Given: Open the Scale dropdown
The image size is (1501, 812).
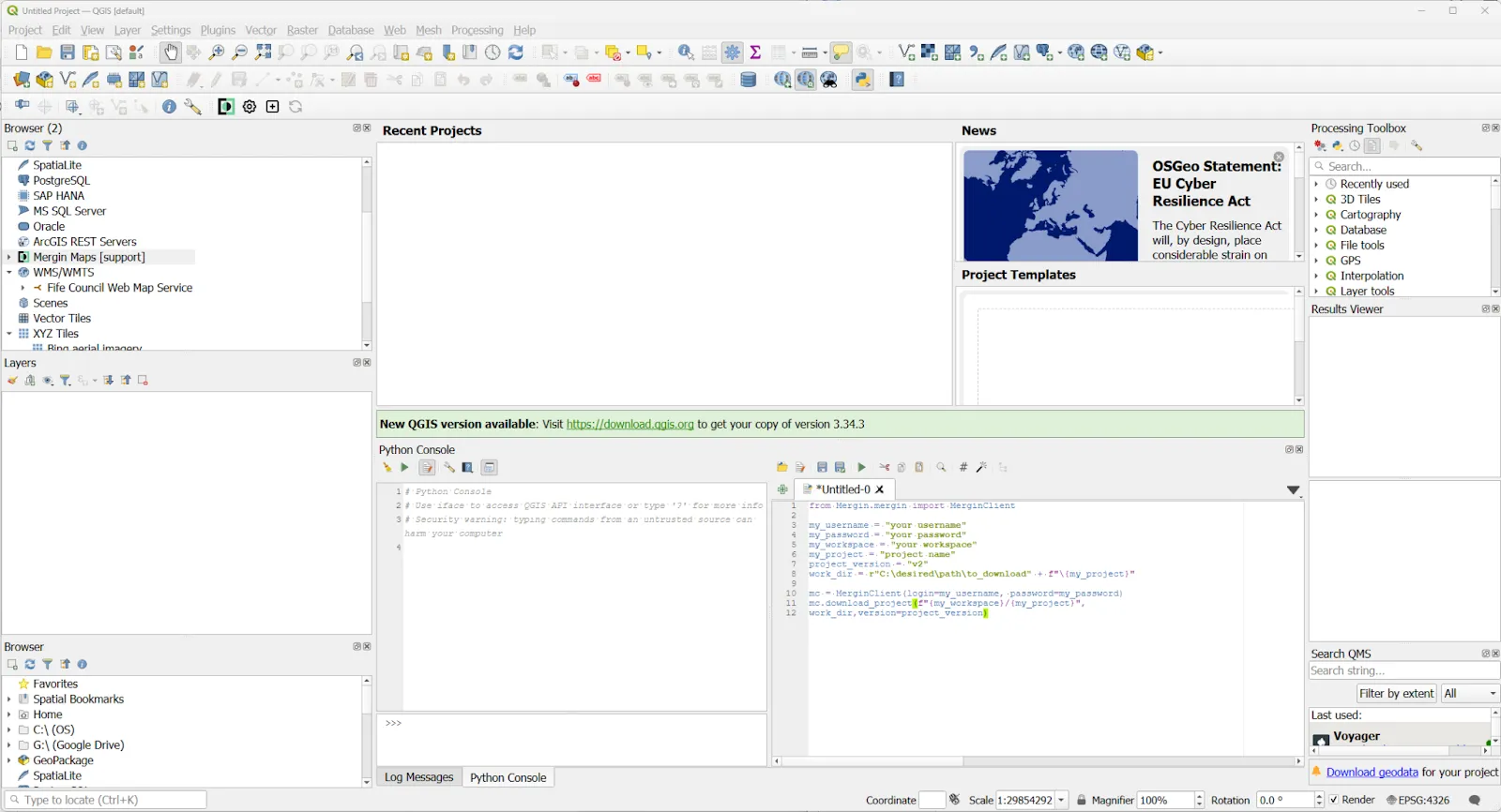Looking at the screenshot, I should point(1062,800).
